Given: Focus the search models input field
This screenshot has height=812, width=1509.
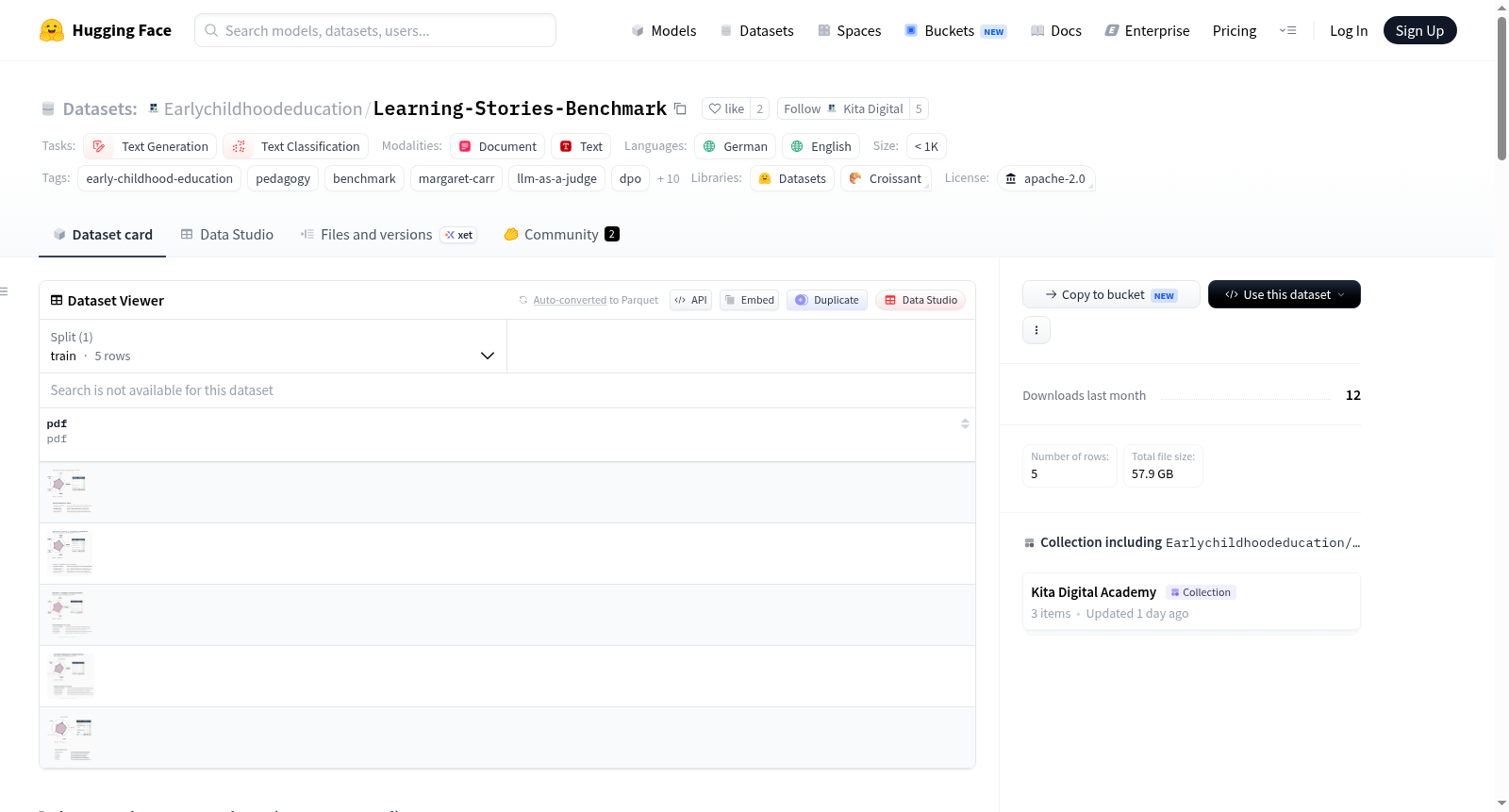Looking at the screenshot, I should coord(375,30).
